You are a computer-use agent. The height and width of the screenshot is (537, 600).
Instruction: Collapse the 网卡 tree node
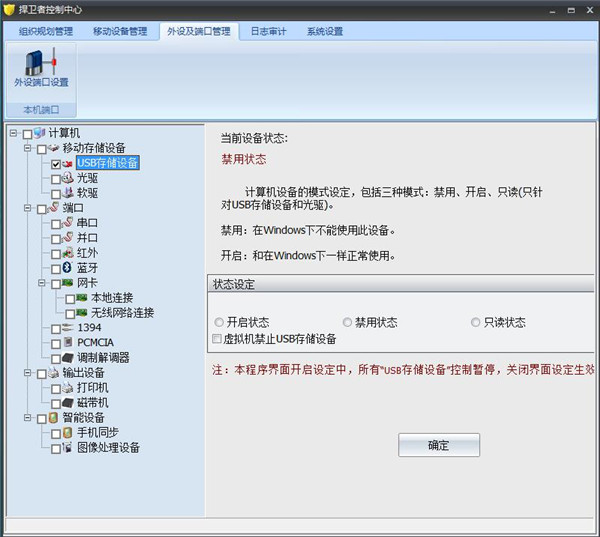coord(41,283)
